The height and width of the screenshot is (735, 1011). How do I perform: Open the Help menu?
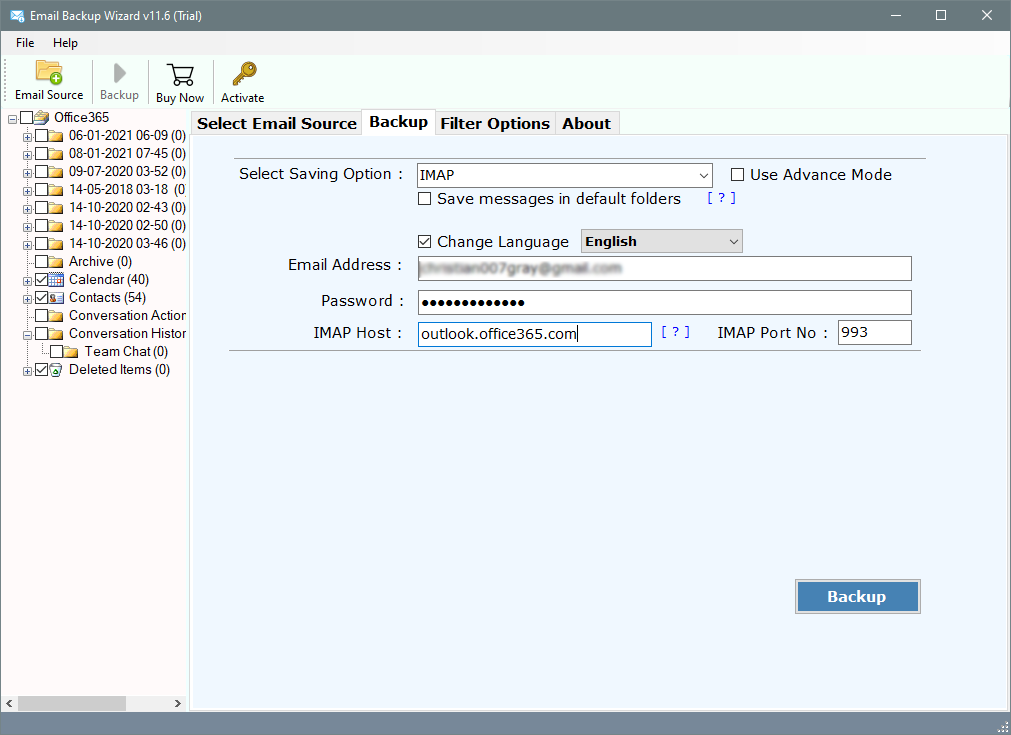point(65,43)
